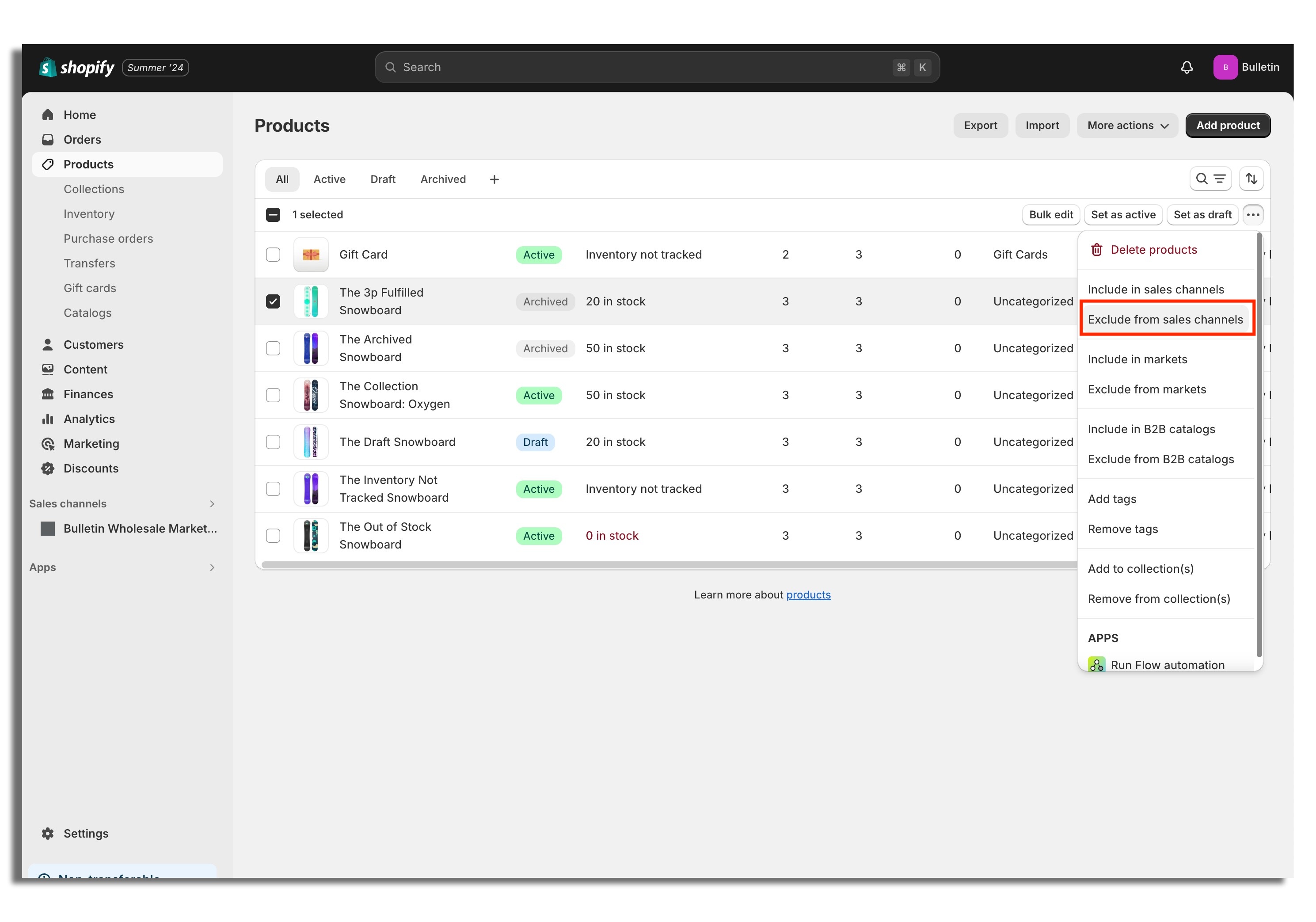Click the Delete products trash icon
Screen dimensions: 1316x922
point(1096,249)
